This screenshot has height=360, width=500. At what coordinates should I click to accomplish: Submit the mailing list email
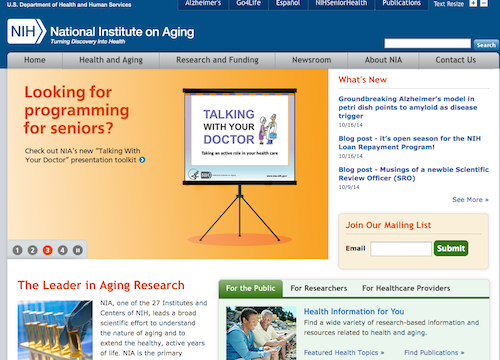[451, 248]
